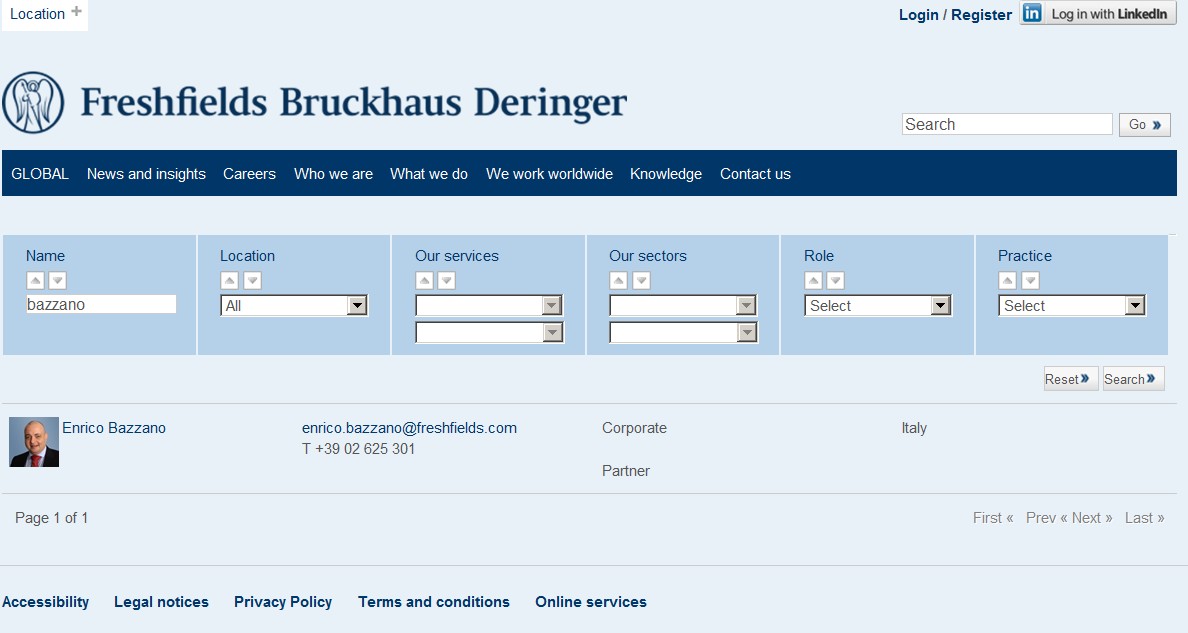Click the Go search button
Screen dimensions: 1188x633
[1145, 124]
